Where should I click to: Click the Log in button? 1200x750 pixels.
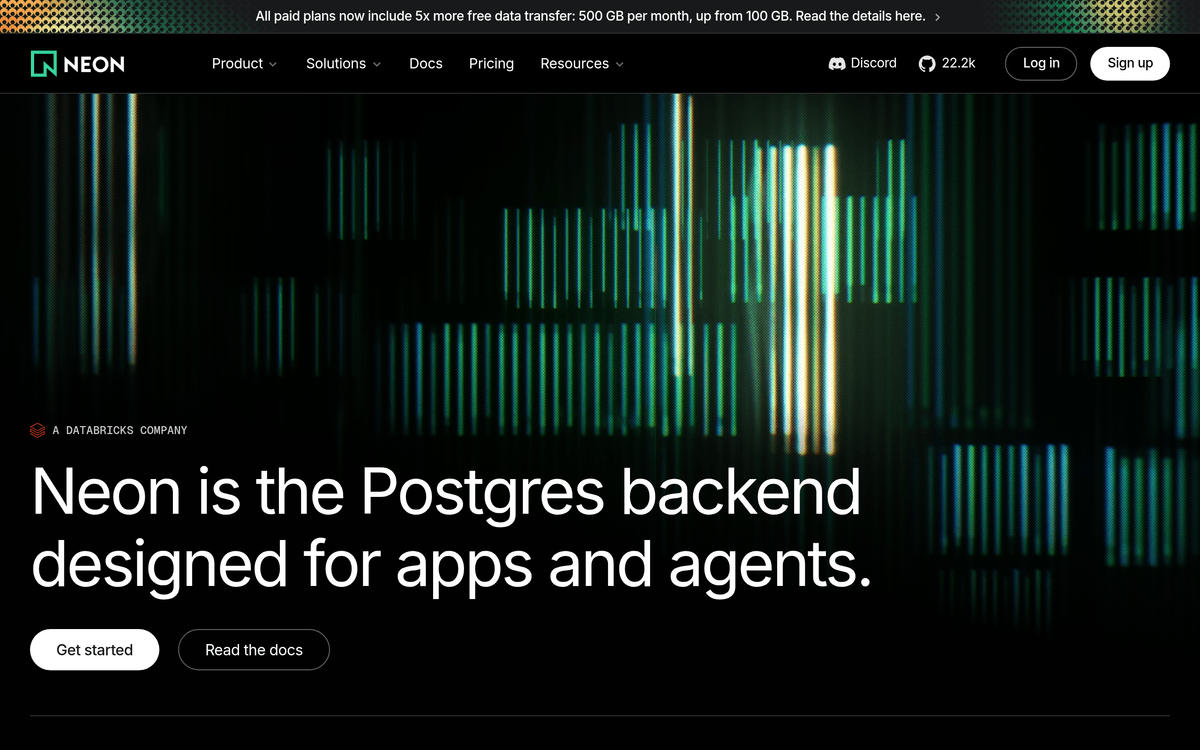point(1041,63)
